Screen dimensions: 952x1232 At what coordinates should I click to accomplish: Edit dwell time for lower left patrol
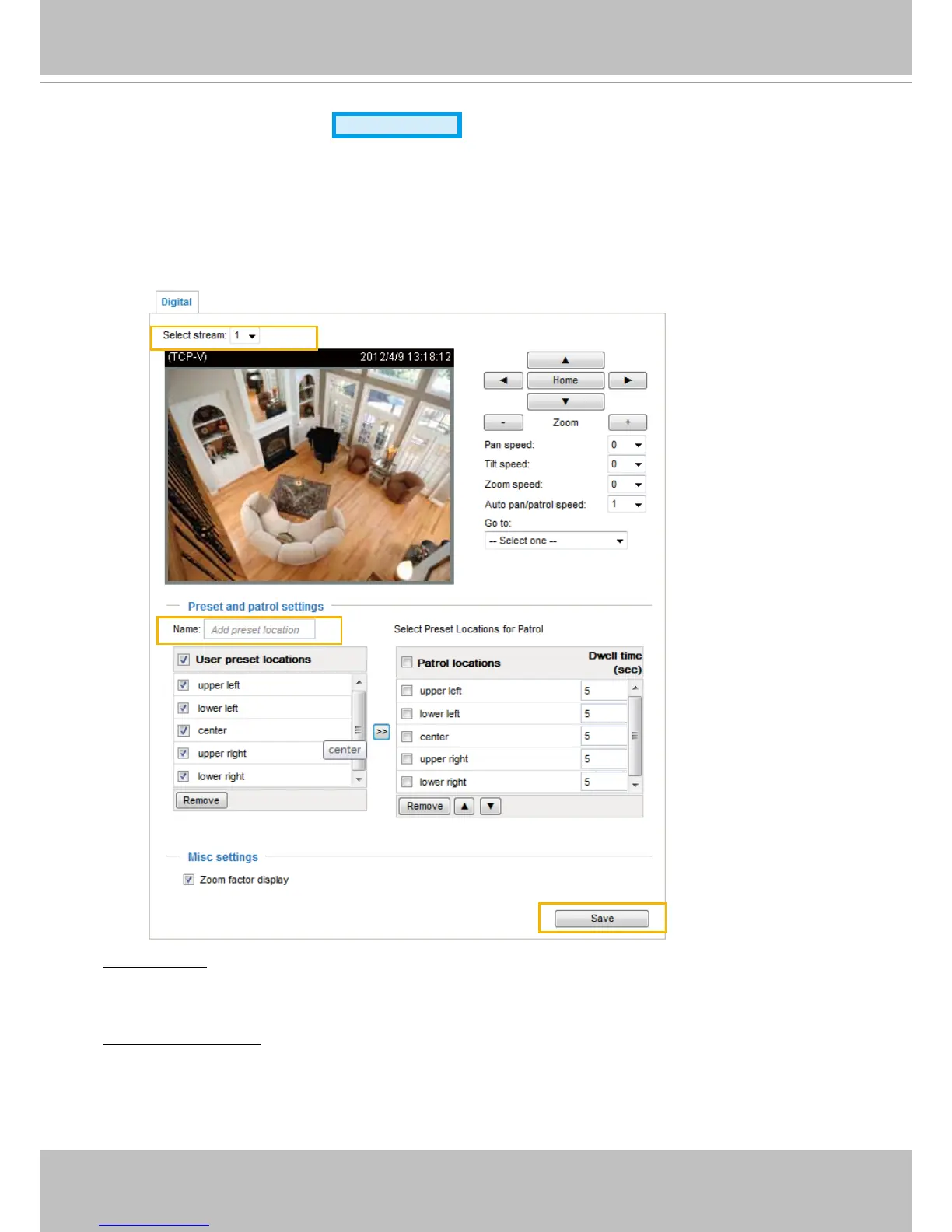[604, 713]
